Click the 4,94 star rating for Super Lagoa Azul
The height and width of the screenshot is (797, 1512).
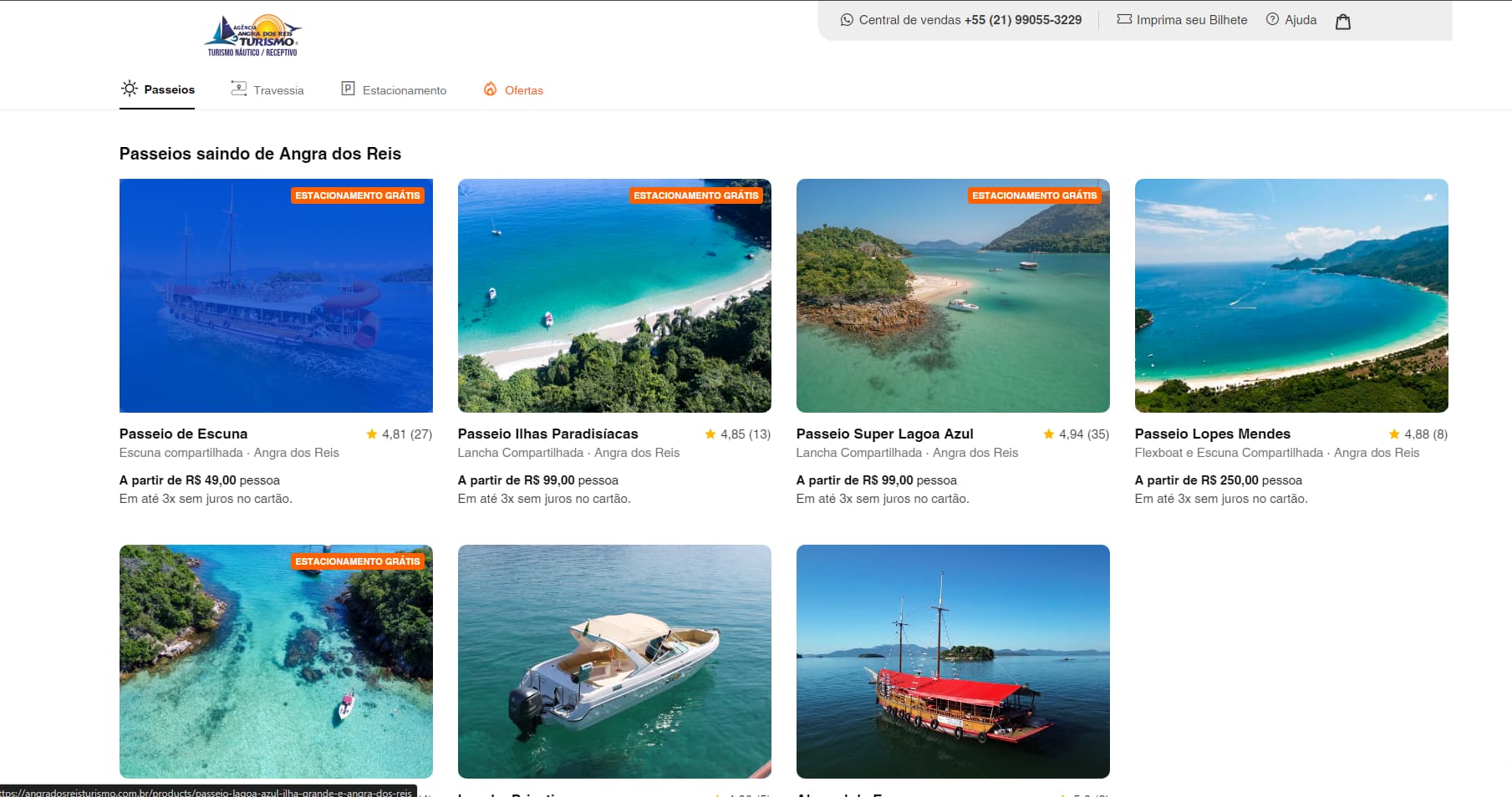coord(1076,434)
